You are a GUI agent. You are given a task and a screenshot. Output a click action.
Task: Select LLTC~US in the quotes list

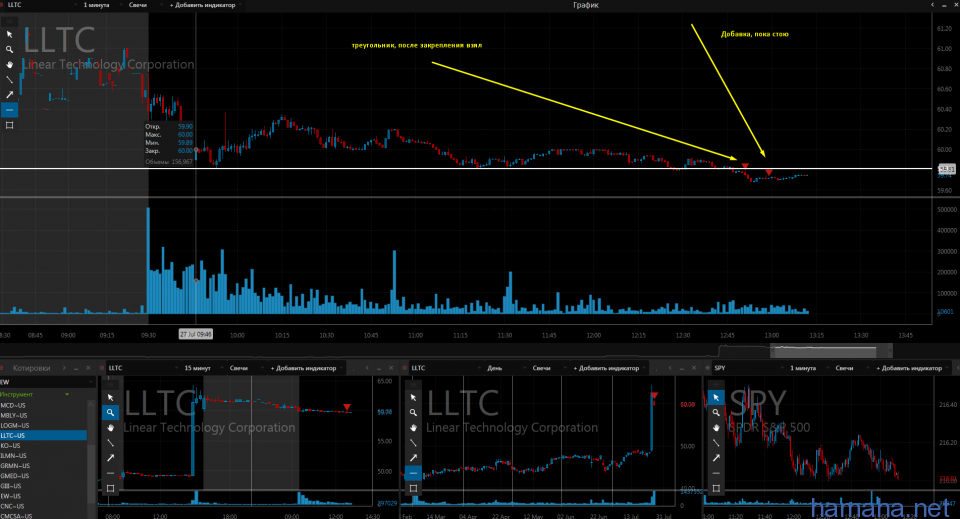coord(43,435)
